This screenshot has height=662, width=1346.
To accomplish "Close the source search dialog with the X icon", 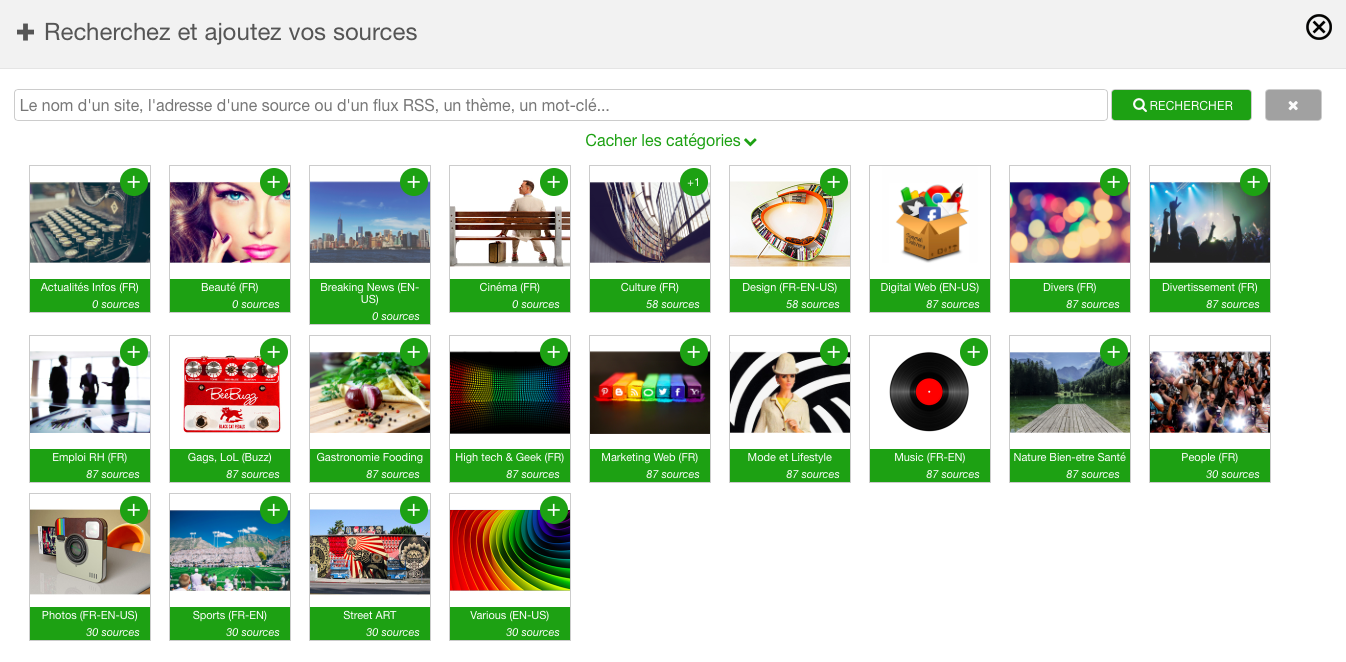I will pos(1319,27).
